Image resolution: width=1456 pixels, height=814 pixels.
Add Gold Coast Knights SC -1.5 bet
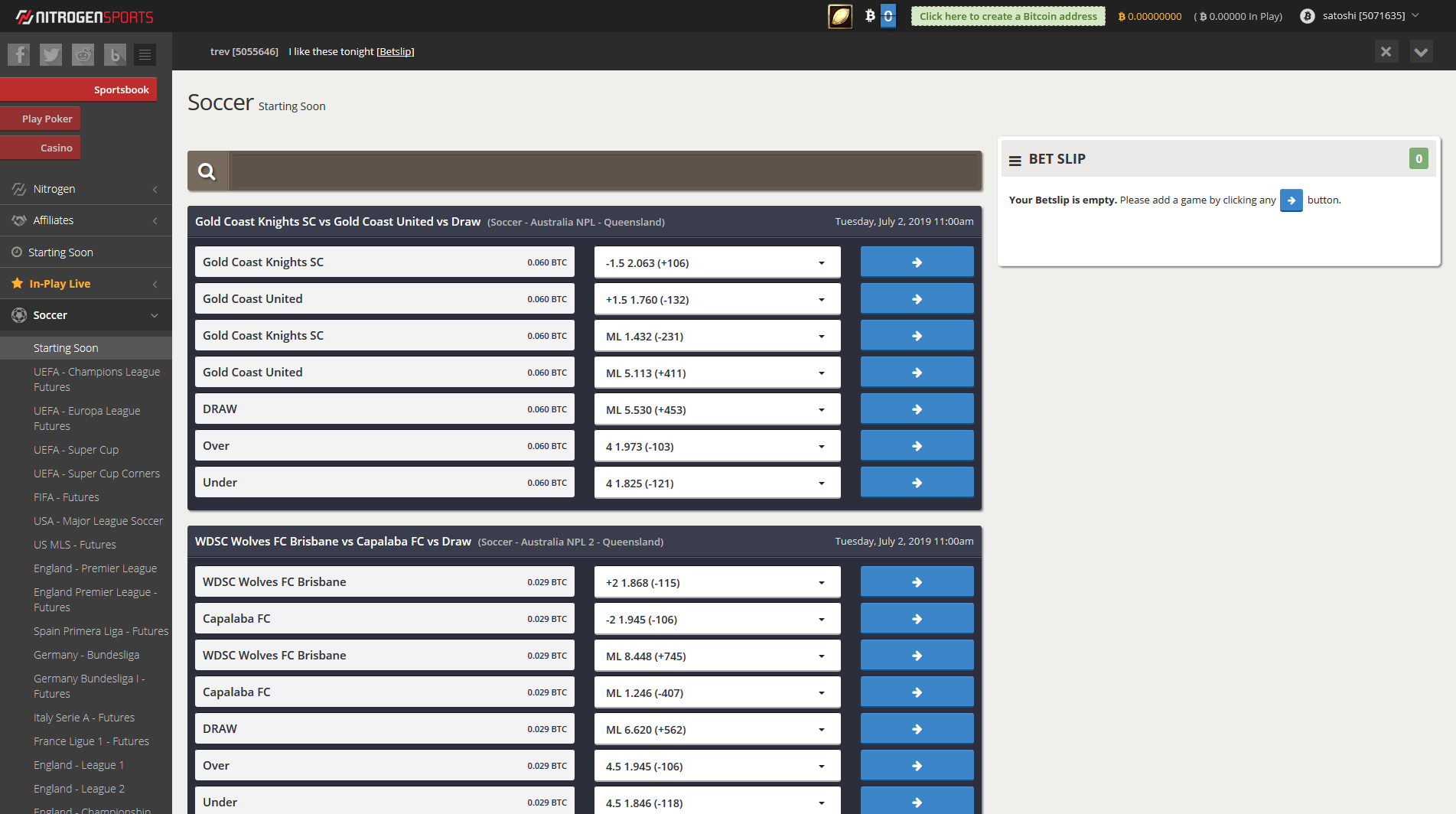click(917, 262)
